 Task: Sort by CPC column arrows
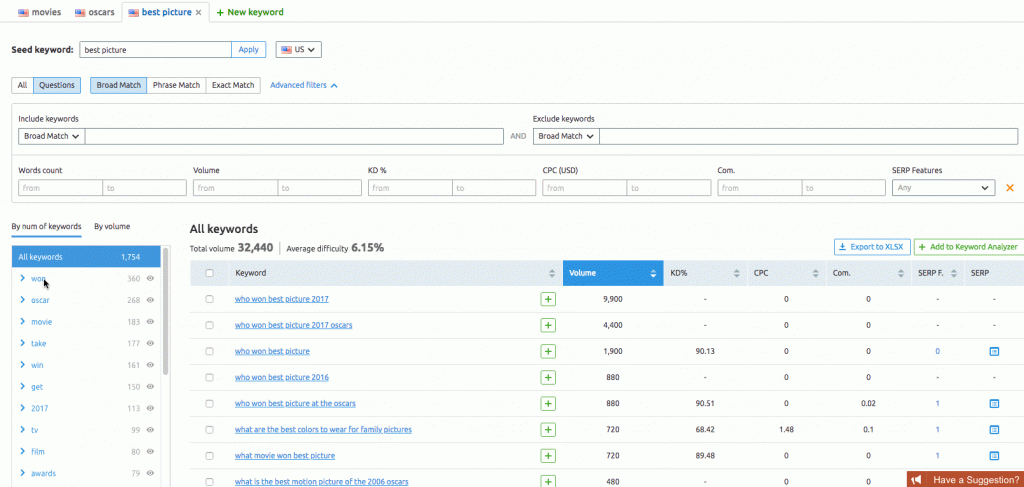pos(815,273)
